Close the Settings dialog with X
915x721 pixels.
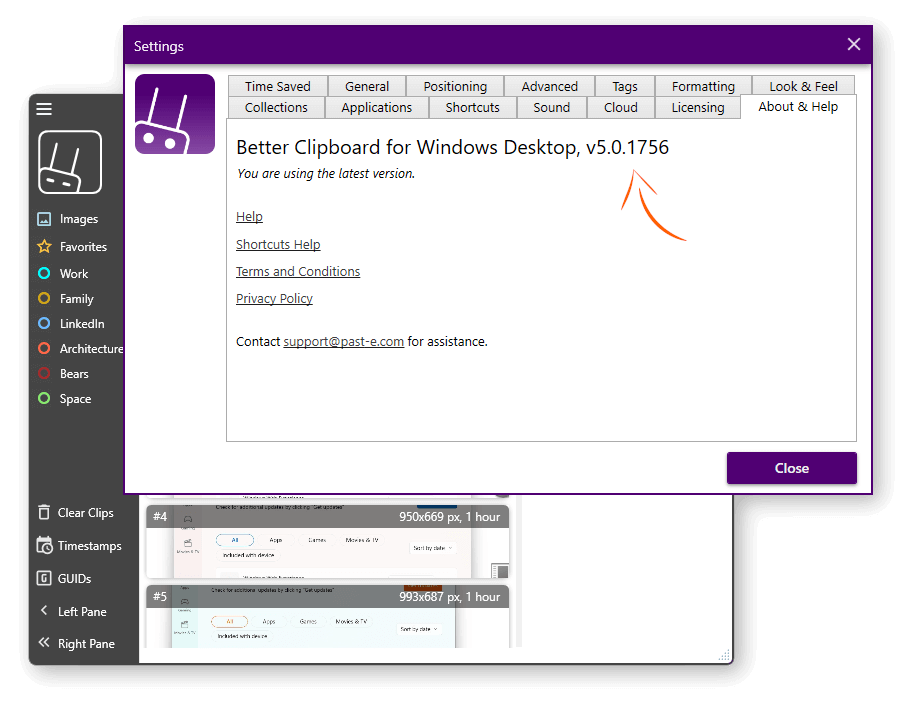[x=854, y=44]
